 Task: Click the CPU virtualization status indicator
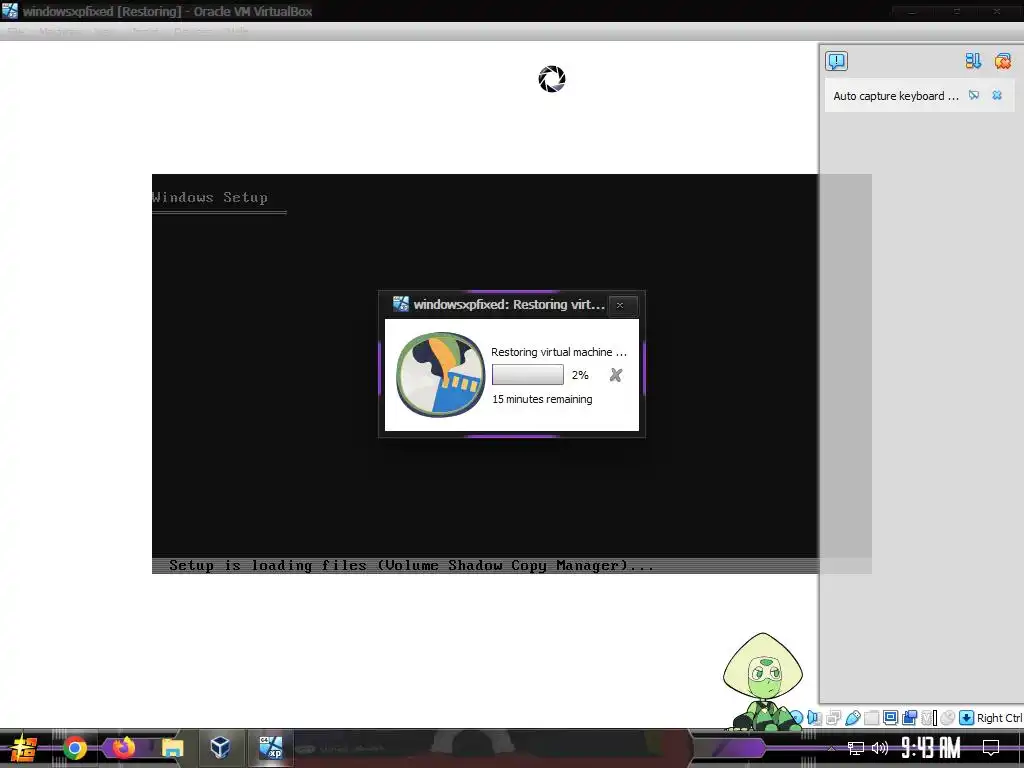click(926, 718)
